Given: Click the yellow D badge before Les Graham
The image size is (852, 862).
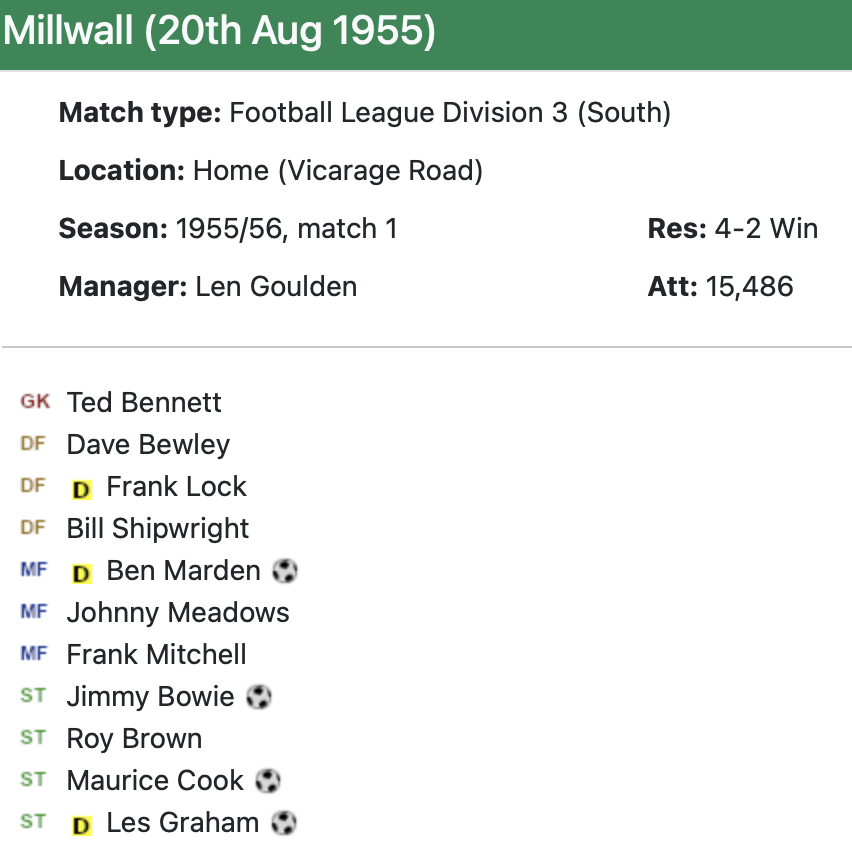Looking at the screenshot, I should point(82,825).
